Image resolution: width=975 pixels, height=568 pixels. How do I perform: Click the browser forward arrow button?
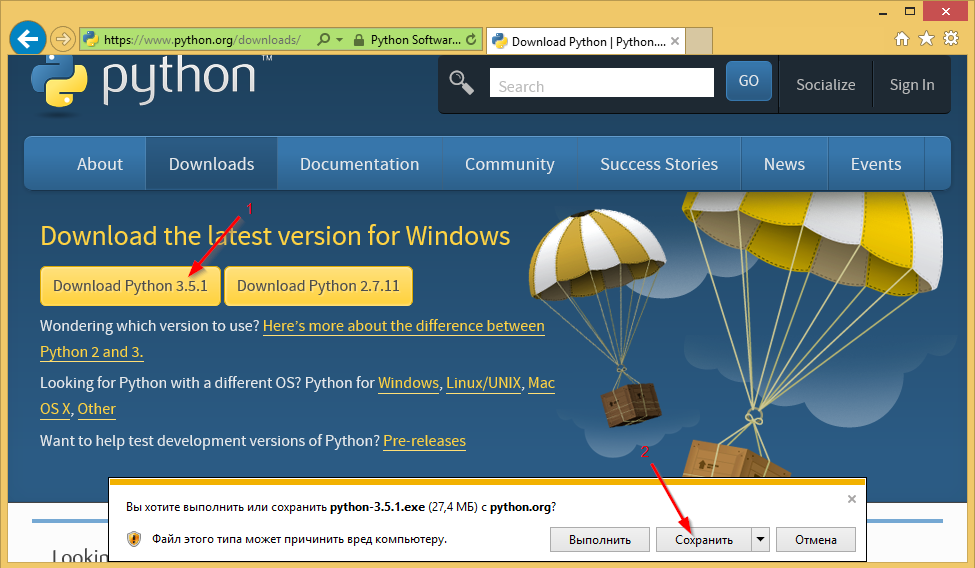click(x=62, y=39)
